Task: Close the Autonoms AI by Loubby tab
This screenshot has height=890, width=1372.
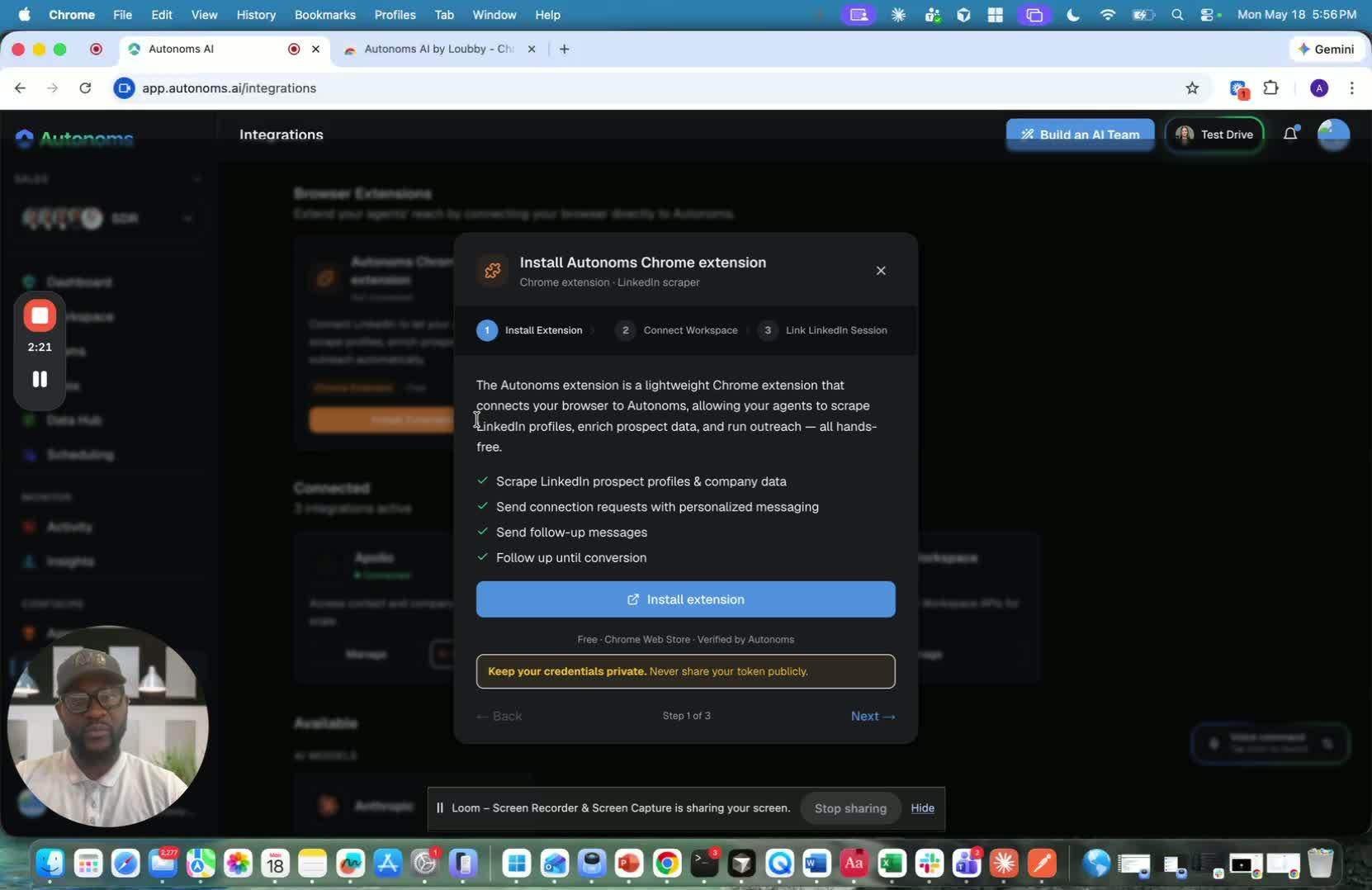Action: (532, 49)
